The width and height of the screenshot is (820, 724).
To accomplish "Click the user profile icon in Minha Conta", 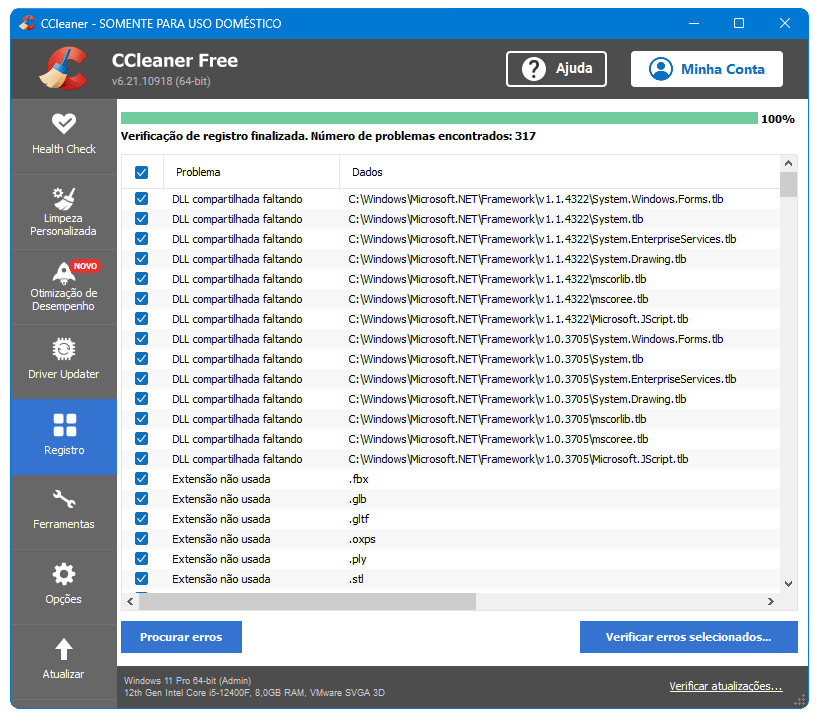I will tap(660, 69).
